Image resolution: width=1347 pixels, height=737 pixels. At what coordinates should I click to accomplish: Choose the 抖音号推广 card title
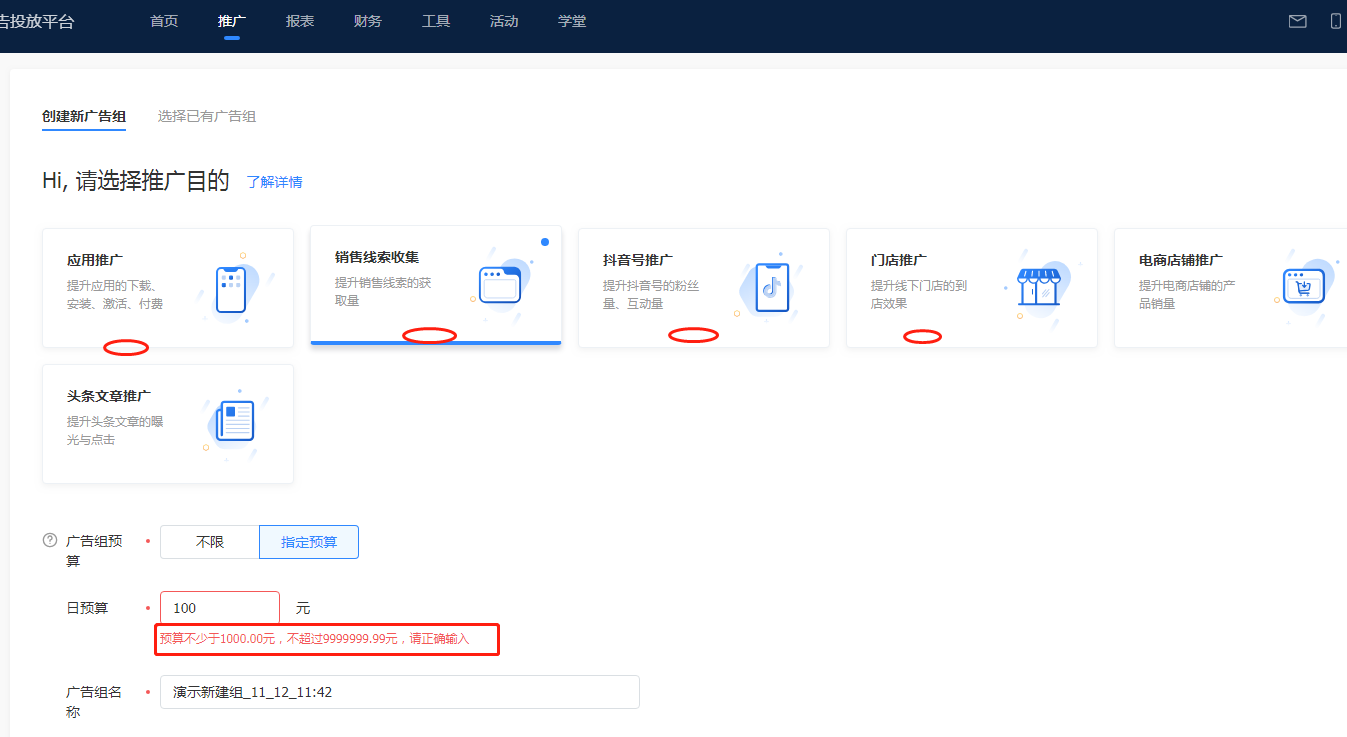coord(638,260)
